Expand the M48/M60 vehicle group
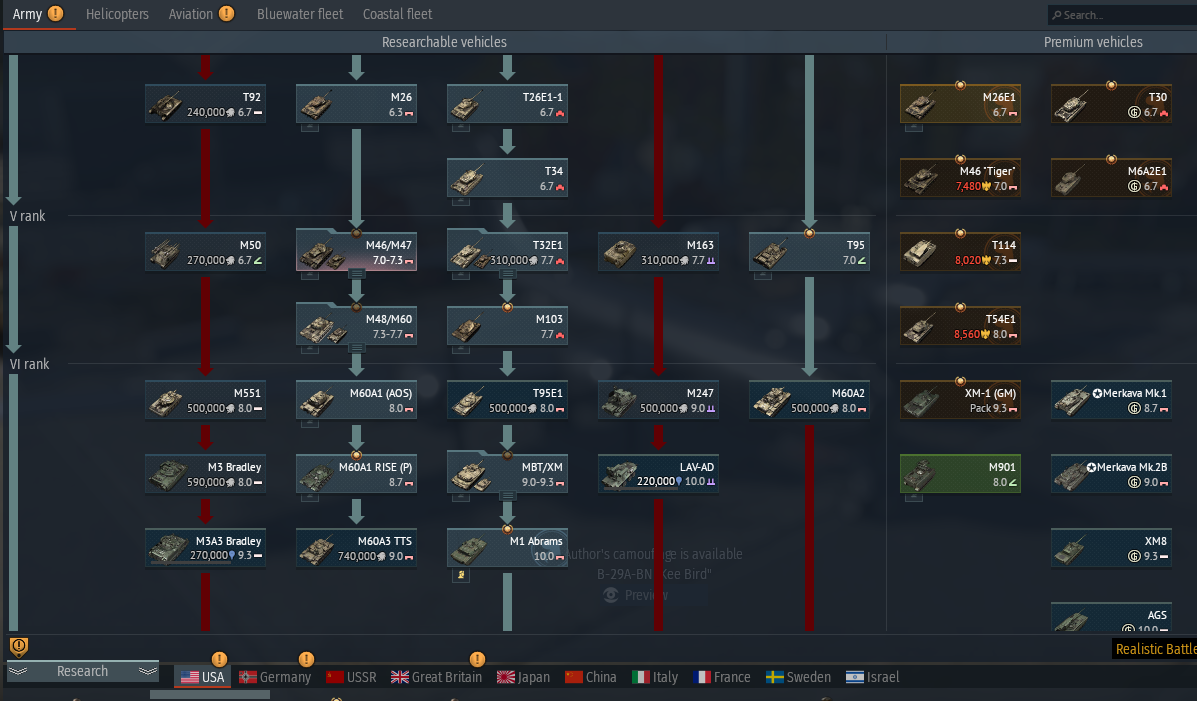The height and width of the screenshot is (701, 1197). pos(357,347)
